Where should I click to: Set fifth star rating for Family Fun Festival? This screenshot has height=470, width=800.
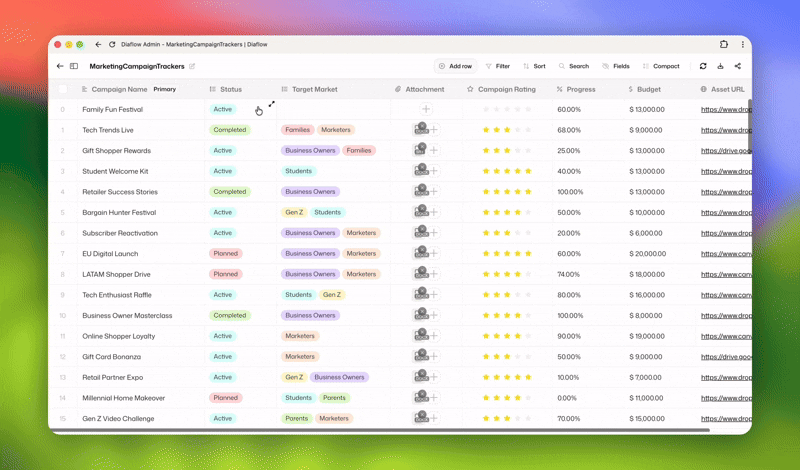click(x=529, y=109)
